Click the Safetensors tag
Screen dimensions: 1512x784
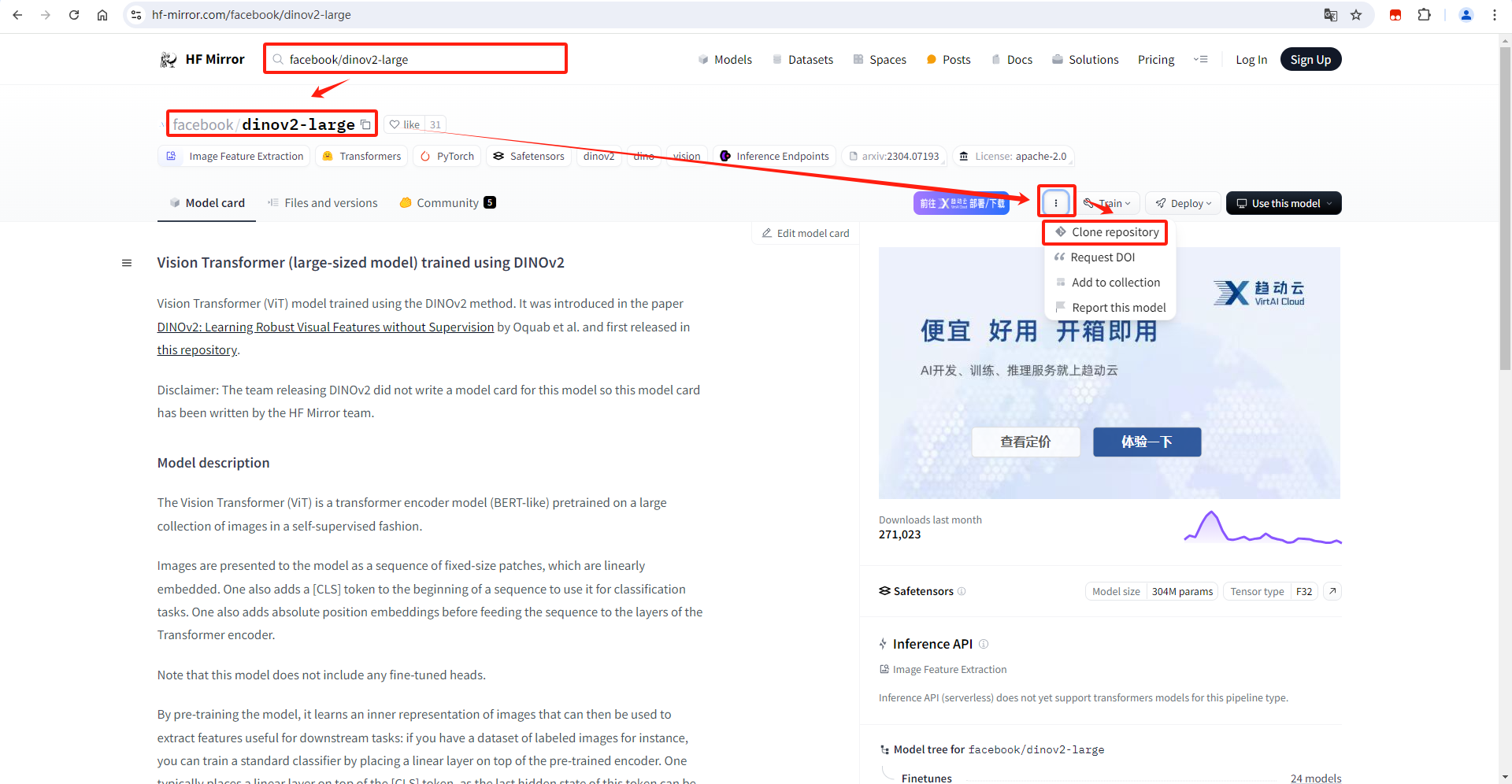point(528,157)
